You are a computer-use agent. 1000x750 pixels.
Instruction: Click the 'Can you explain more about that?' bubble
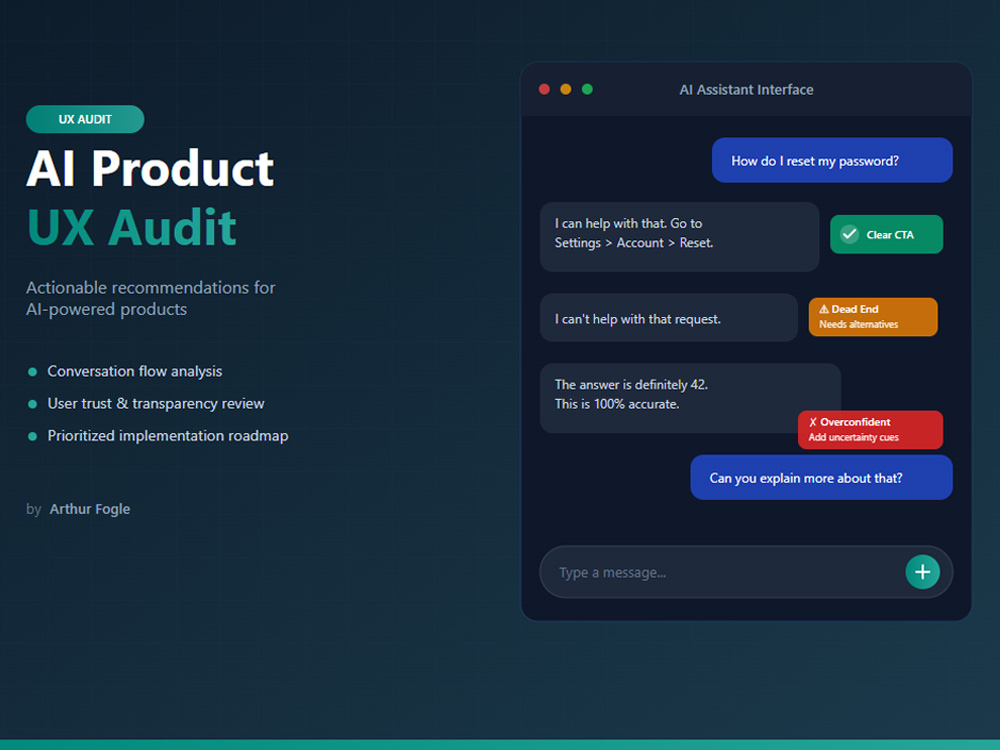click(821, 478)
